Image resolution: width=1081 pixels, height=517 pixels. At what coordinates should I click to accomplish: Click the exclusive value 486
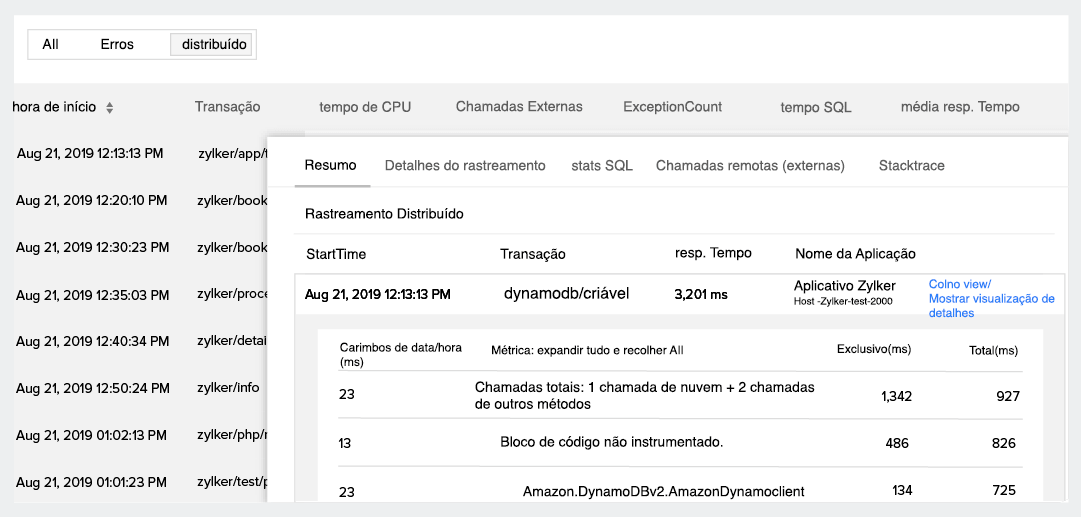897,443
